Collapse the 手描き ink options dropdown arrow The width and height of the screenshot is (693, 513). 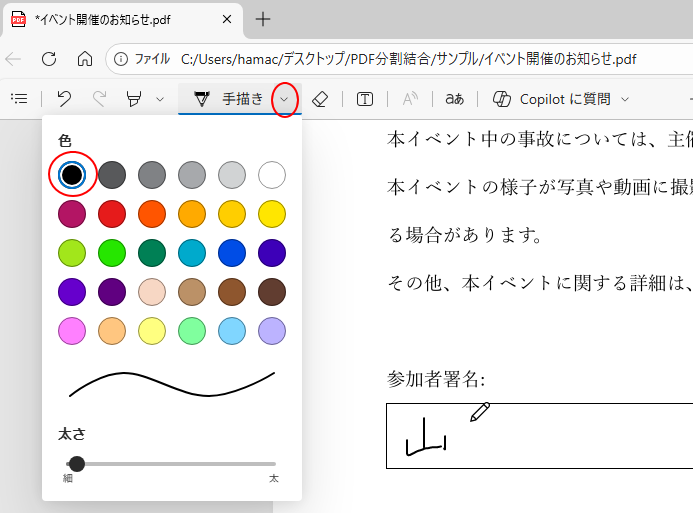click(x=284, y=99)
